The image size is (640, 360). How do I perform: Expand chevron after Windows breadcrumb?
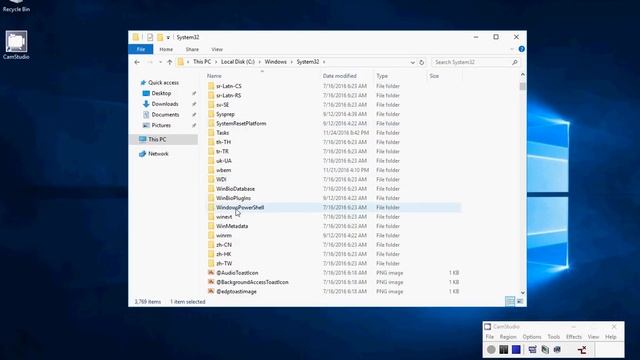(291, 62)
